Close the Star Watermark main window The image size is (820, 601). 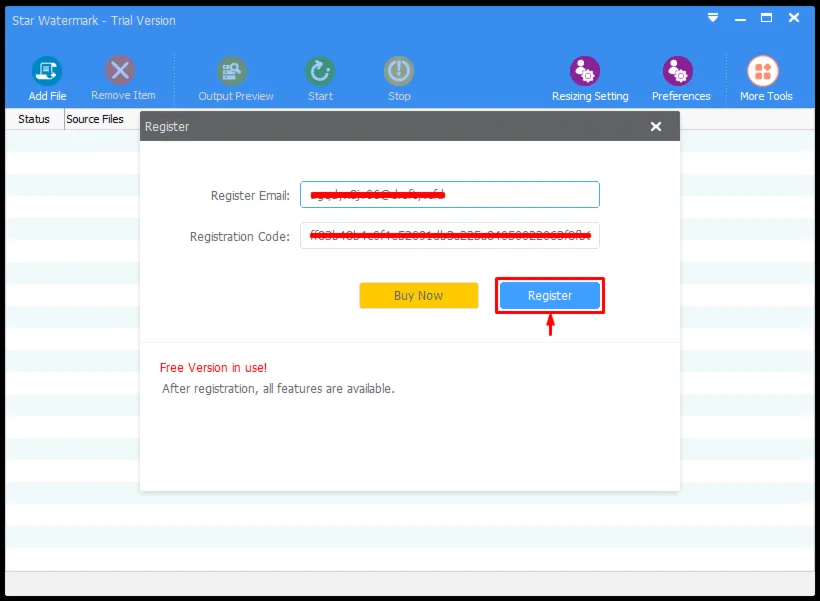click(x=794, y=18)
